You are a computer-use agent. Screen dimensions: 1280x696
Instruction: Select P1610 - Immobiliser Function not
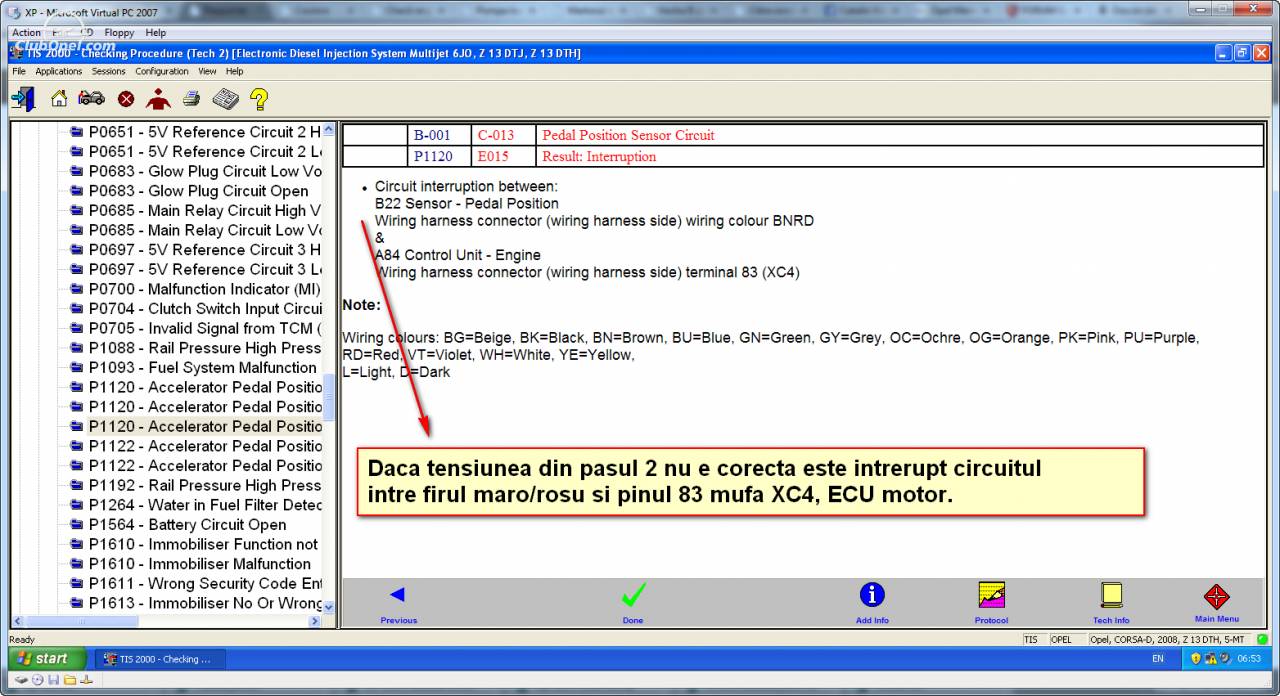[x=203, y=544]
